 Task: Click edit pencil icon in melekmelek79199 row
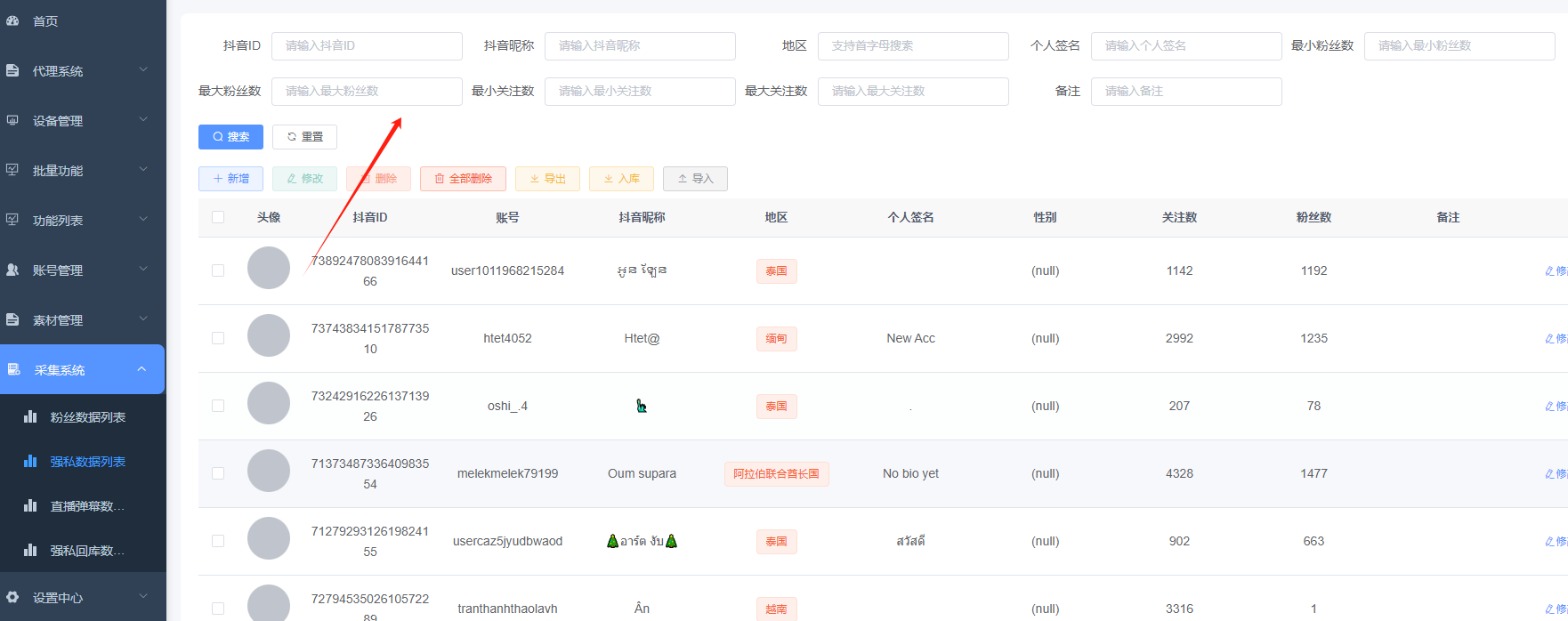click(x=1549, y=473)
